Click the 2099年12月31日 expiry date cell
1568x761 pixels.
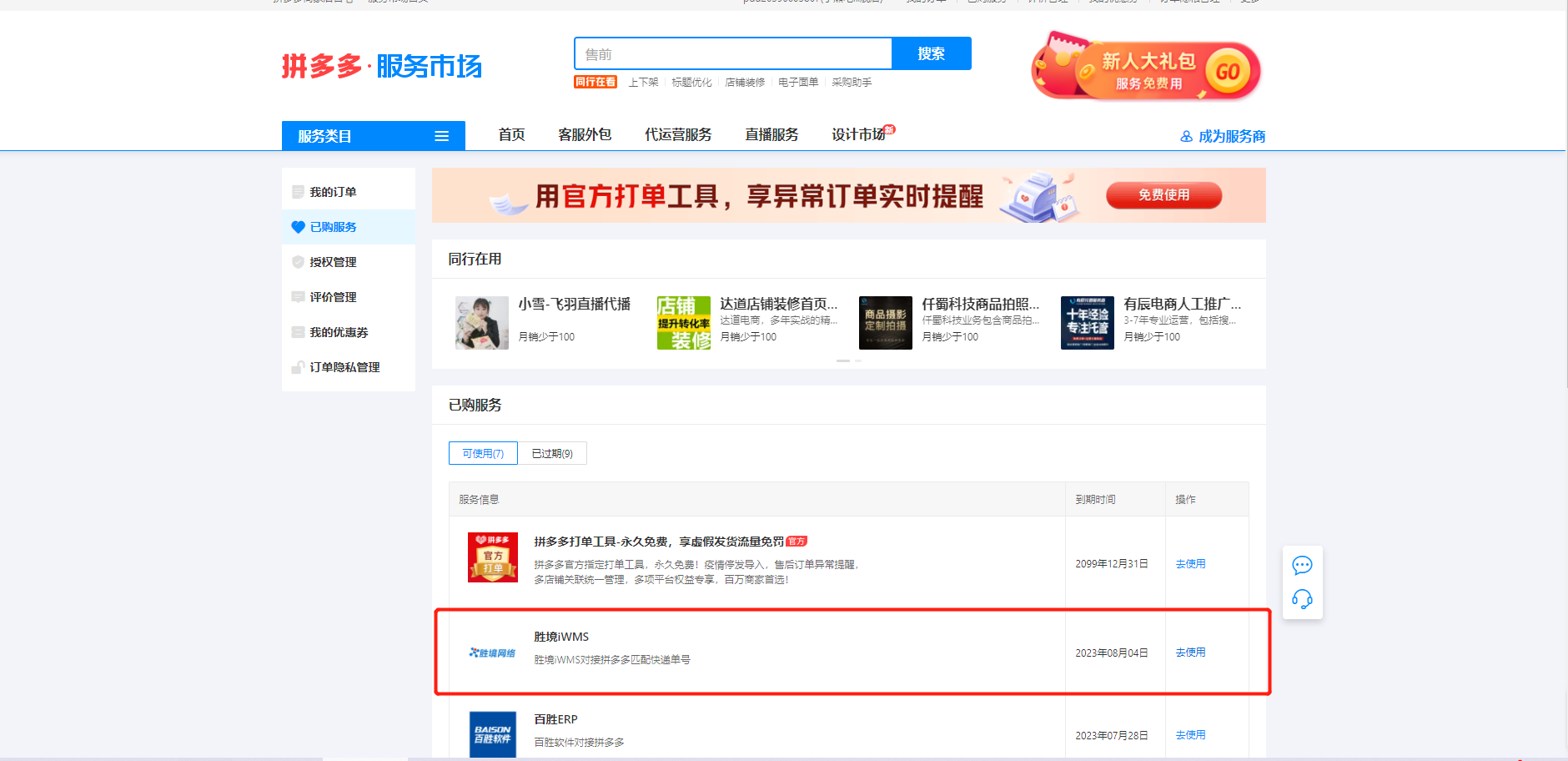(x=1112, y=564)
